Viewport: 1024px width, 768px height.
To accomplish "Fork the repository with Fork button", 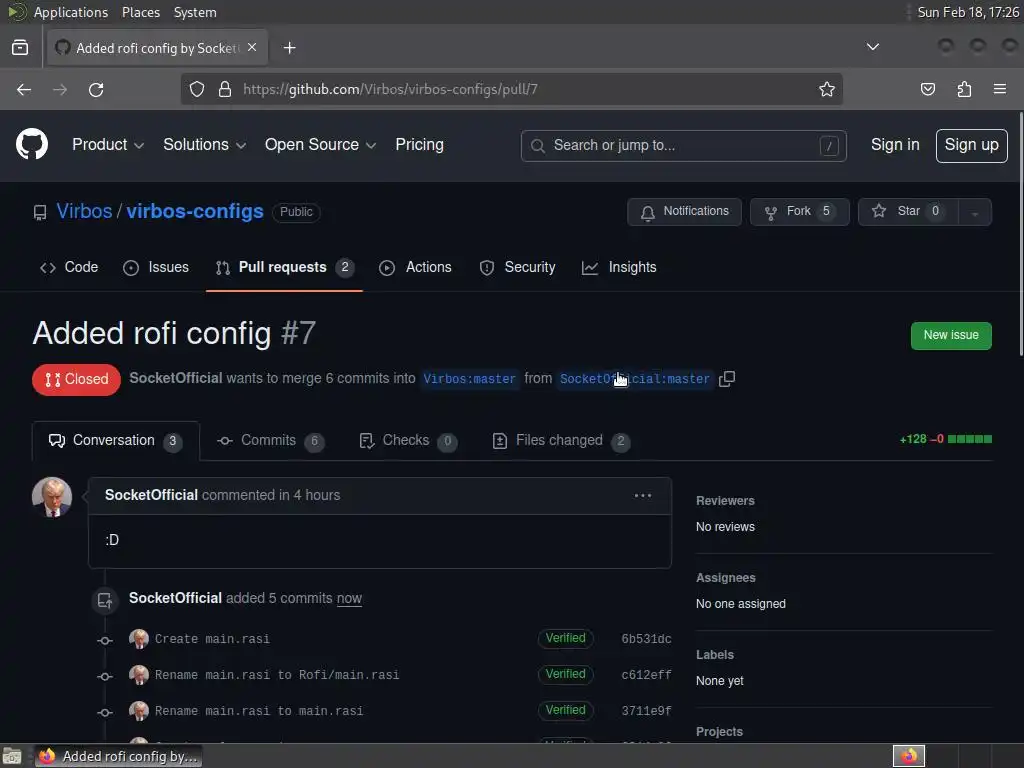I will click(x=799, y=212).
